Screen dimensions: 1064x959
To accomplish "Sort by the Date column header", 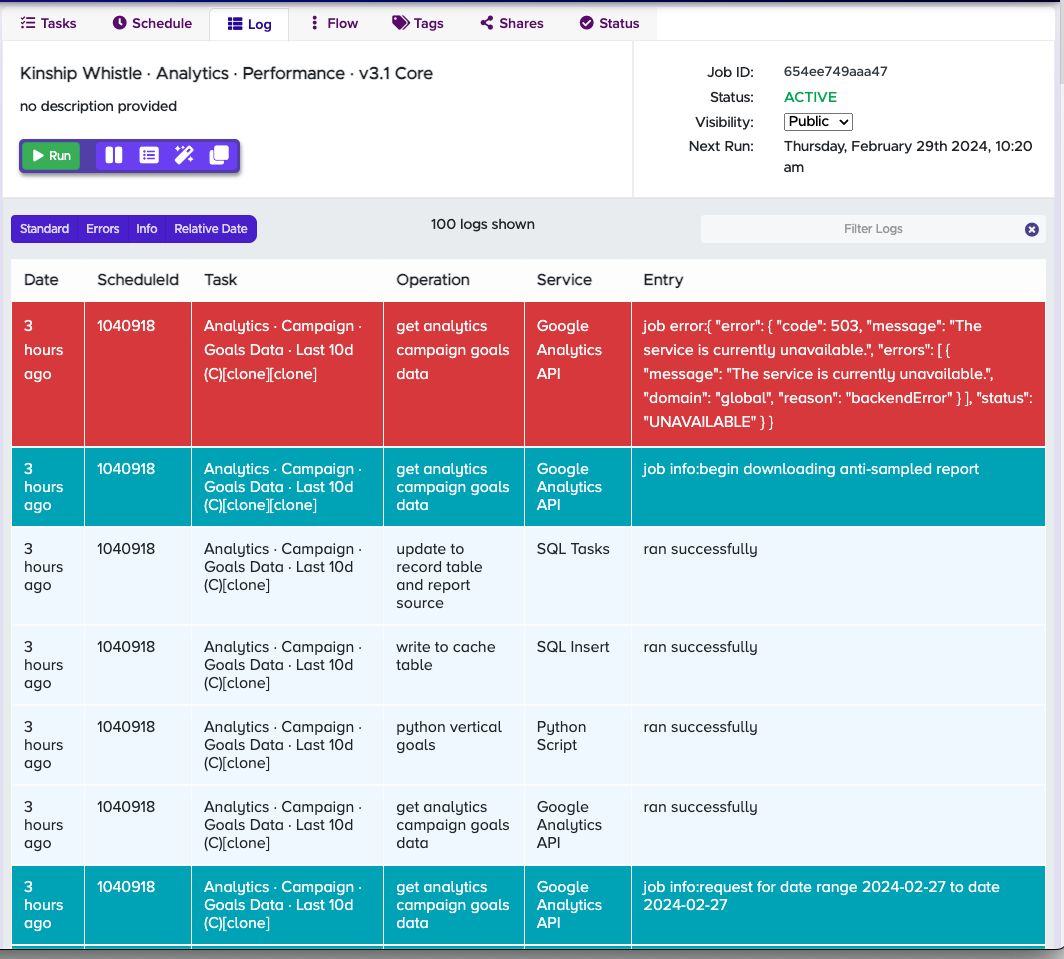I will click(x=41, y=280).
